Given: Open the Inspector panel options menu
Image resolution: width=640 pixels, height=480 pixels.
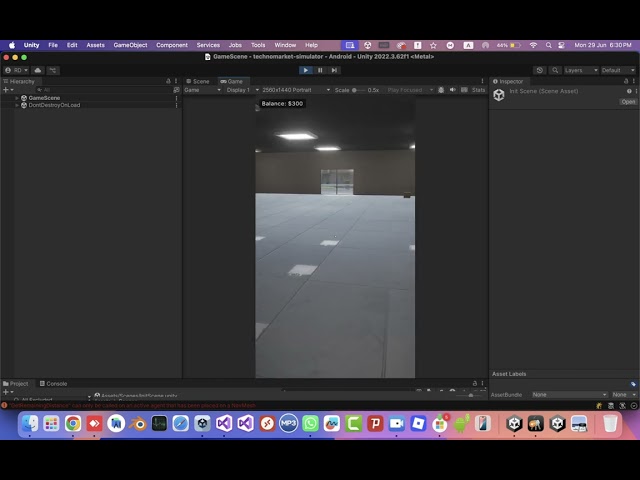Looking at the screenshot, I should (634, 81).
